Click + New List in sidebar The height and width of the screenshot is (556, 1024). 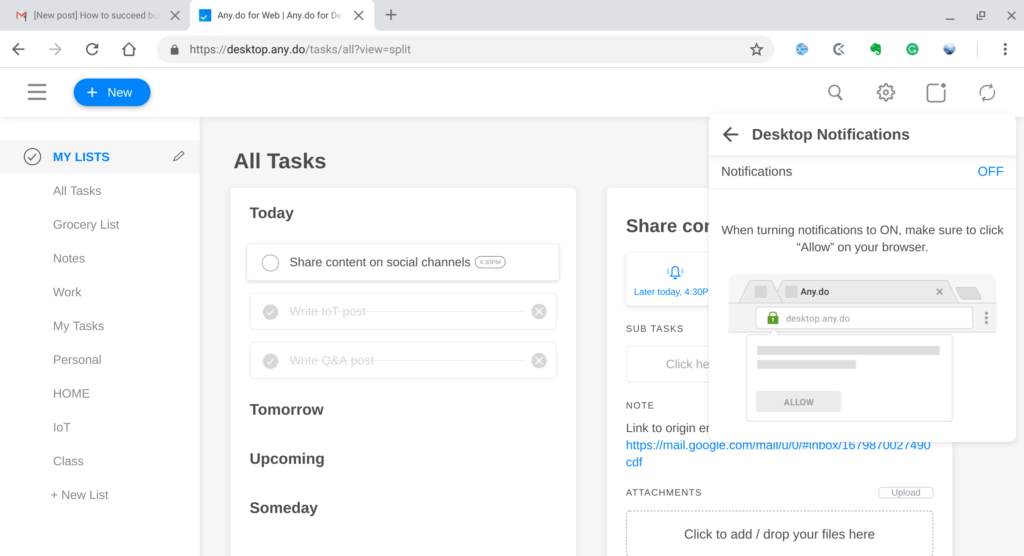click(x=80, y=495)
